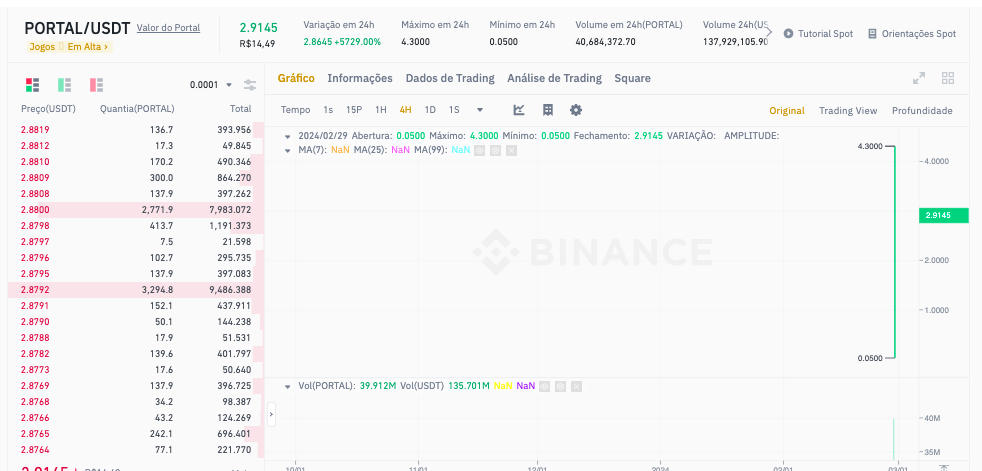
Task: Select sell order at price 2.8809
Action: [x=136, y=178]
